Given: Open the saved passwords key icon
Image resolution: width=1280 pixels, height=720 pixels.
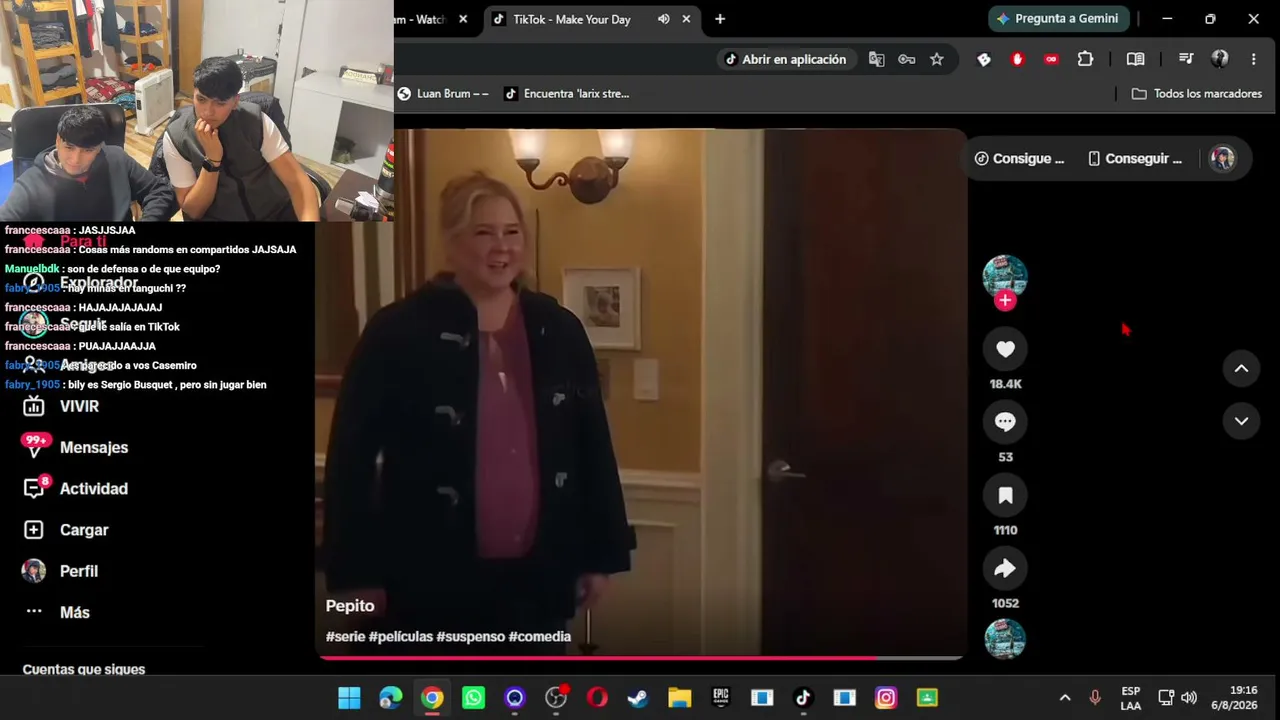Looking at the screenshot, I should point(907,59).
